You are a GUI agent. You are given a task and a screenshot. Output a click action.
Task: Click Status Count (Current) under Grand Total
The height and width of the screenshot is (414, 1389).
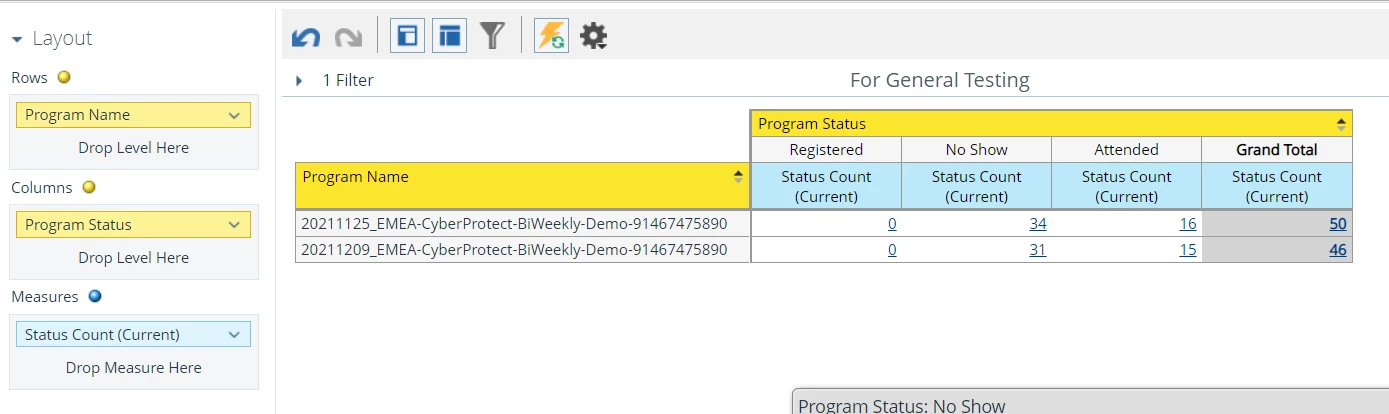[x=1277, y=186]
